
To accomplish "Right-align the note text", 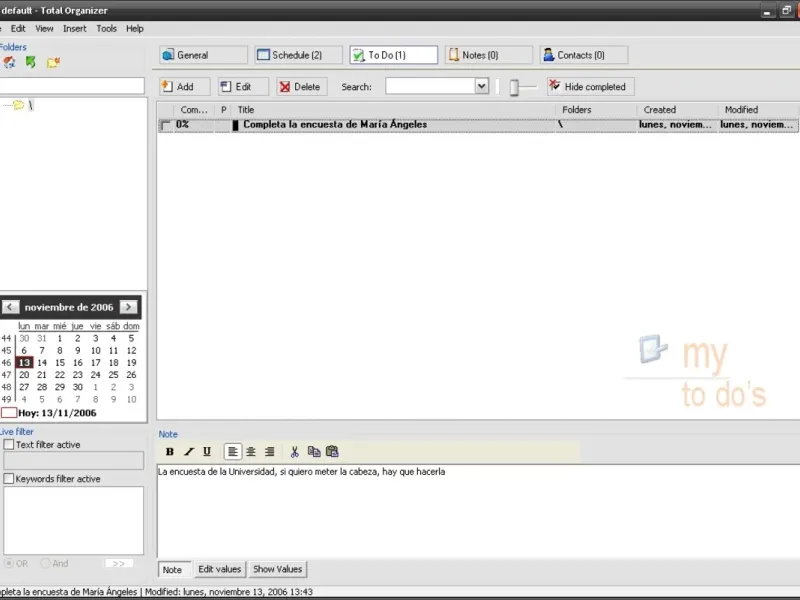I will pos(269,452).
